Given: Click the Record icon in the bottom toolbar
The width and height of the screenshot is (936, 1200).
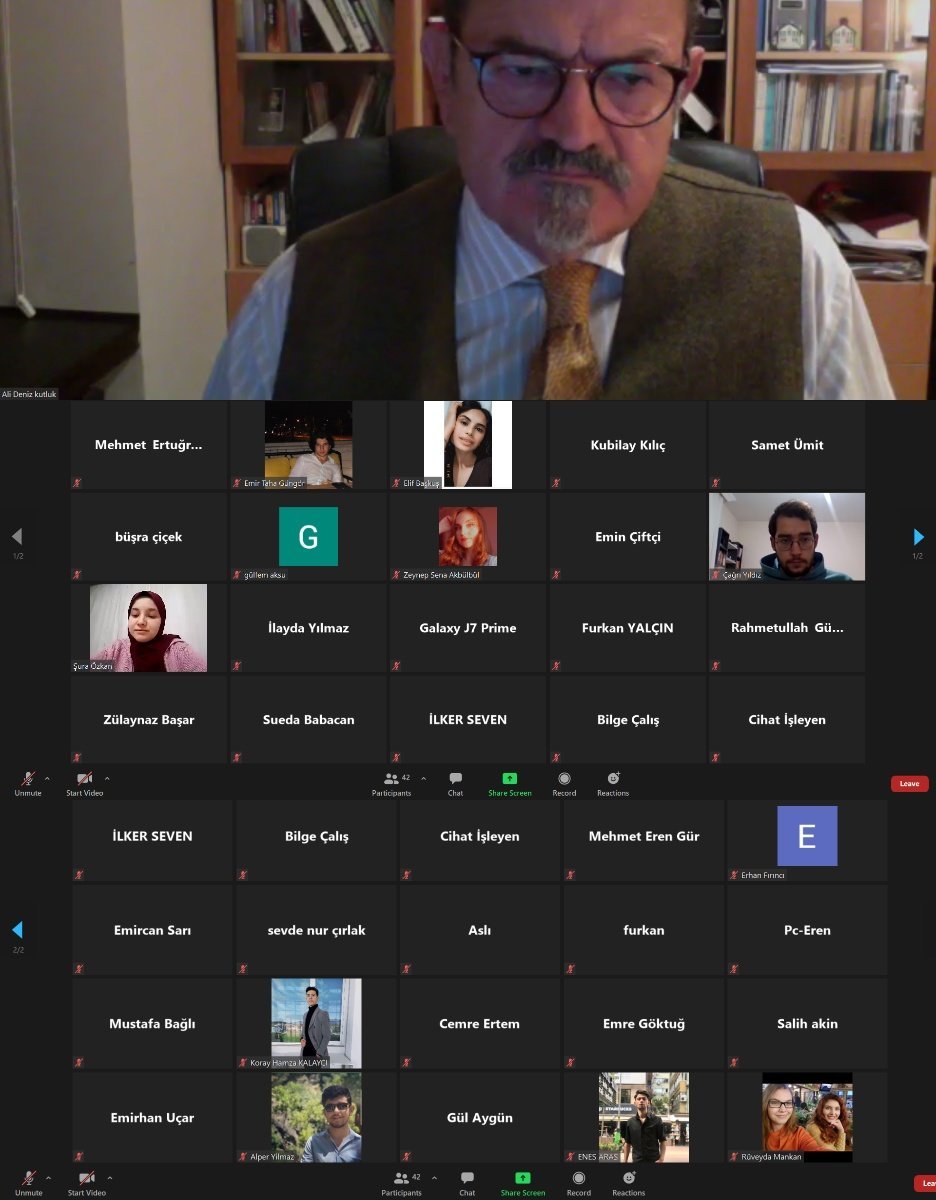Looking at the screenshot, I should point(579,1182).
